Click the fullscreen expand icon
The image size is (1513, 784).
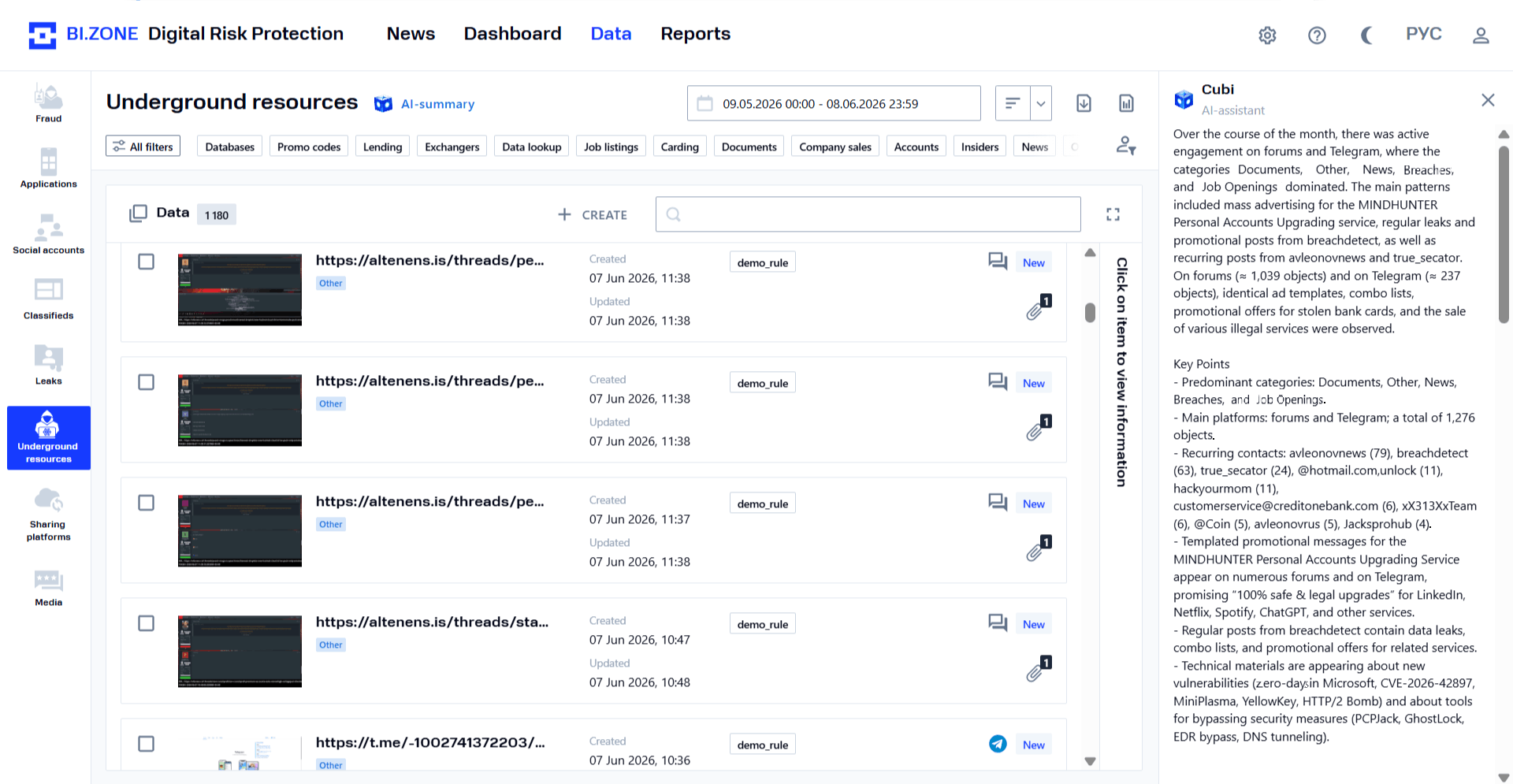(1113, 214)
